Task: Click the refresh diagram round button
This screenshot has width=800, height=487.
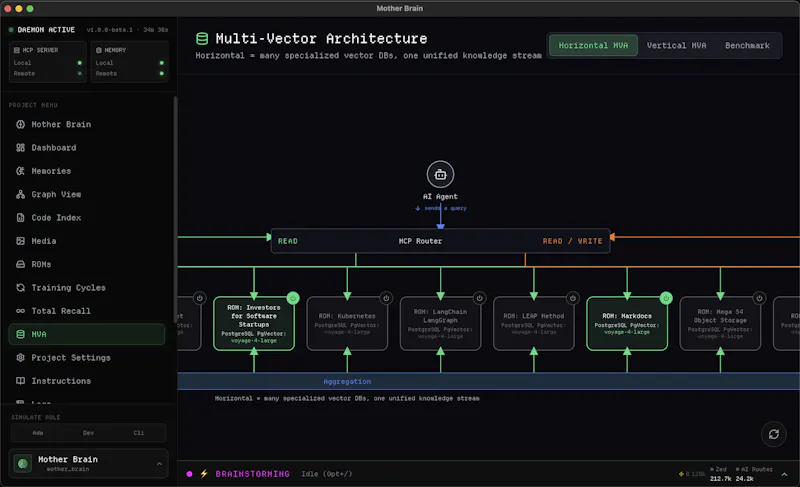Action: (x=773, y=434)
